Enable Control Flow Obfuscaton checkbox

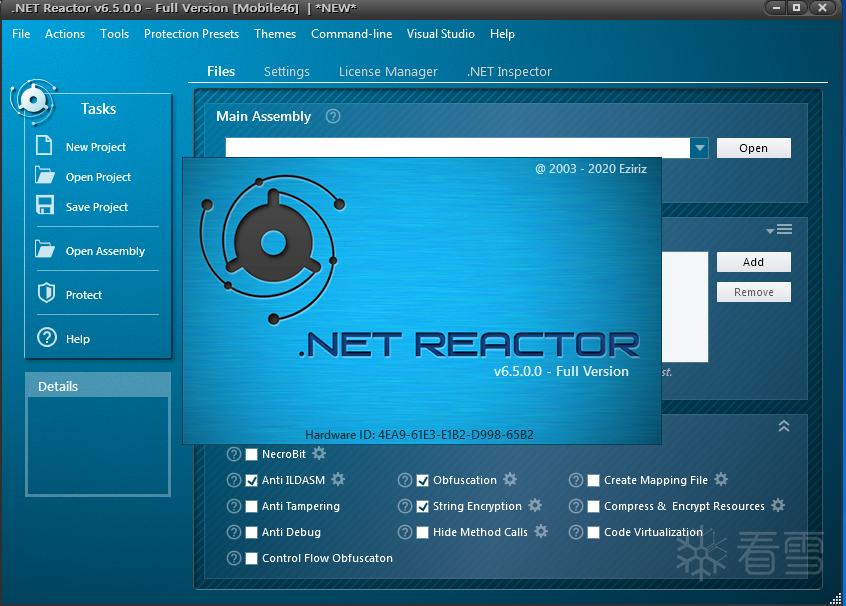tap(251, 559)
